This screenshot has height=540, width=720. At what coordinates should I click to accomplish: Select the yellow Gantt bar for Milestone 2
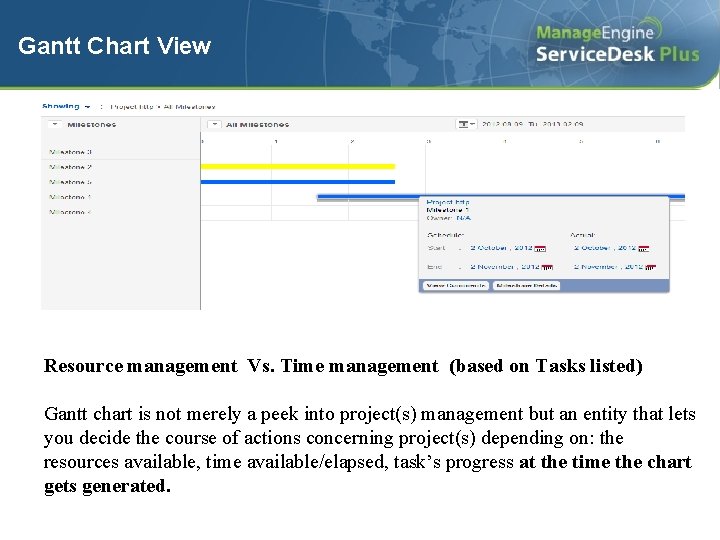pyautogui.click(x=298, y=167)
